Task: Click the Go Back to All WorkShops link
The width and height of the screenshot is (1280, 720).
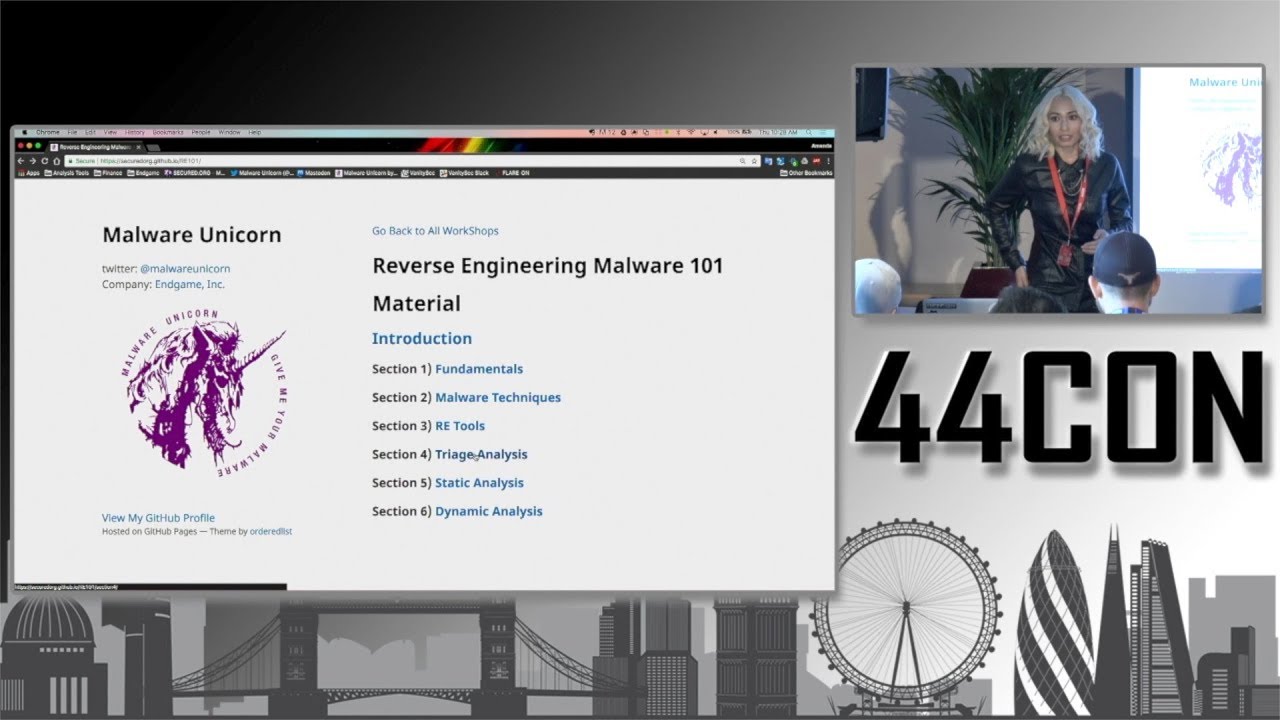Action: click(x=435, y=231)
